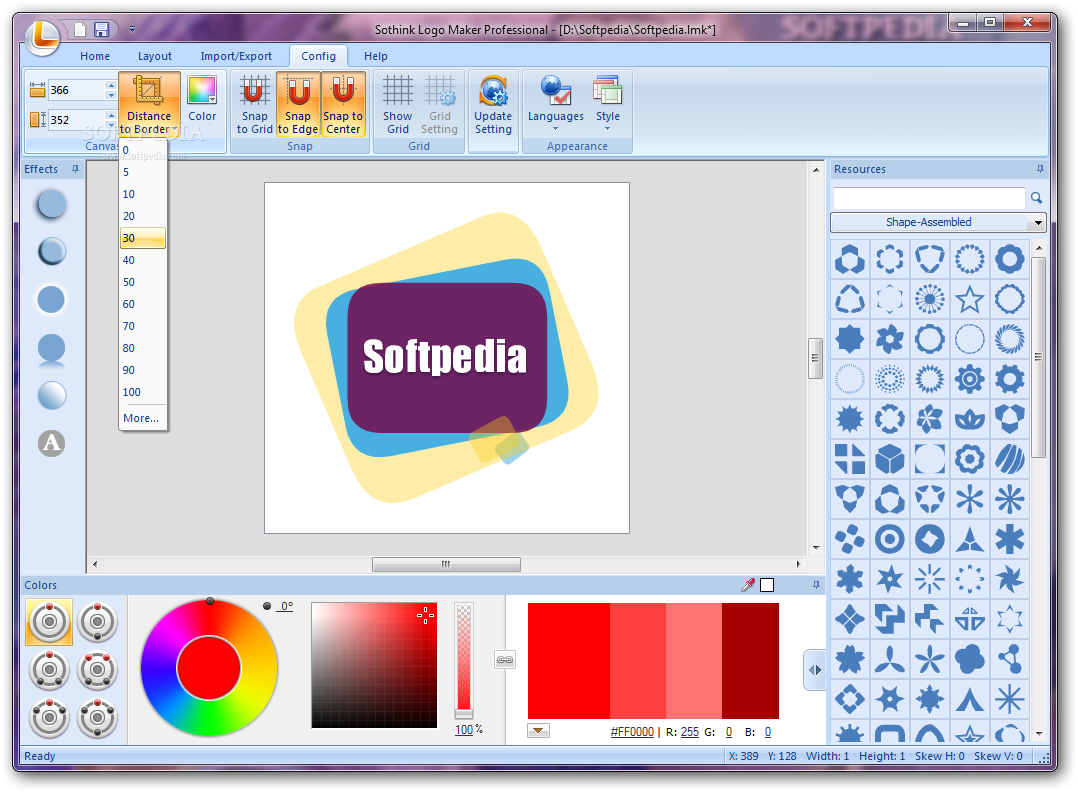
Task: Click the New document icon in title bar
Action: pos(80,30)
